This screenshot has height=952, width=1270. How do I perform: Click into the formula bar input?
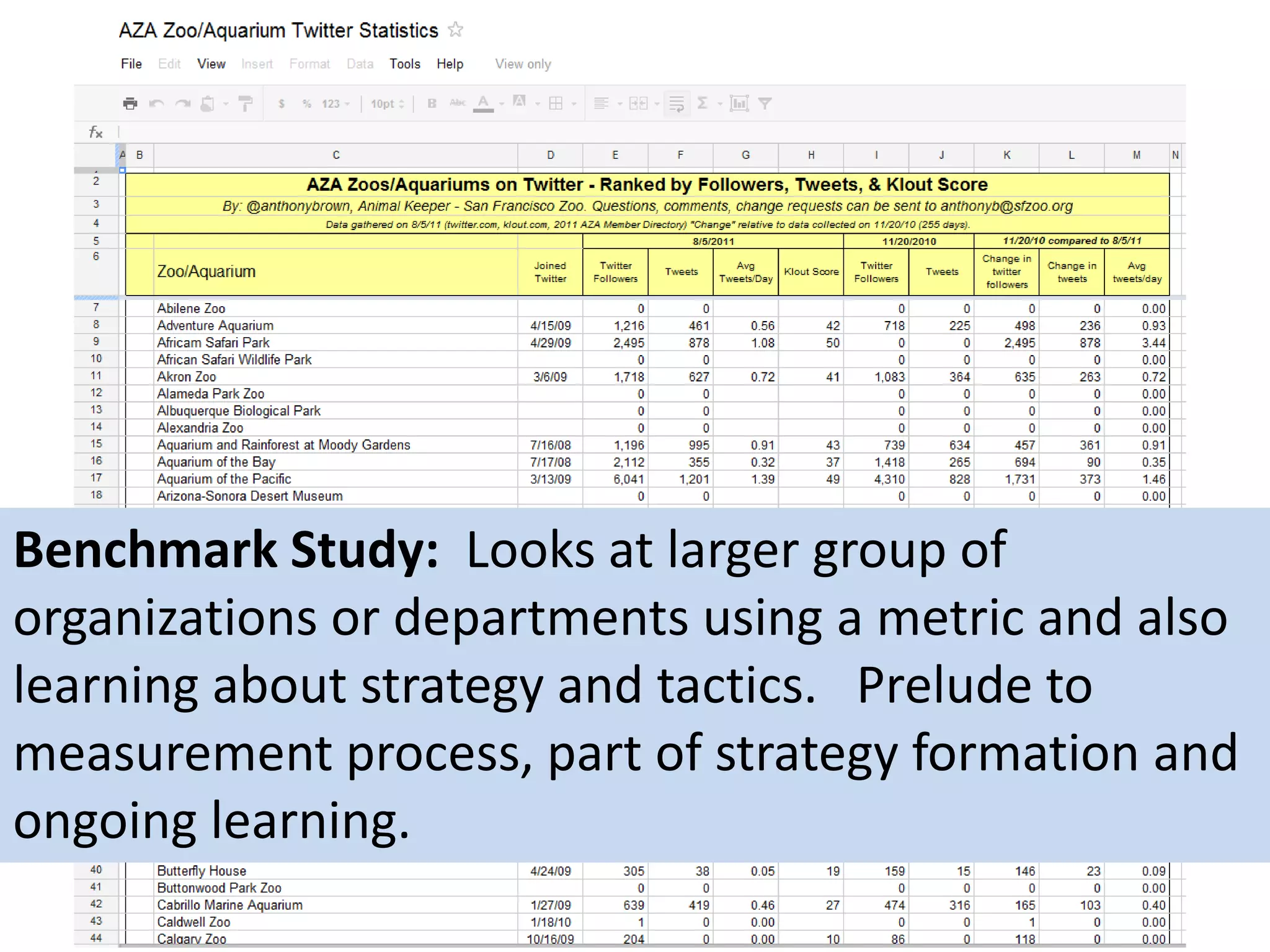coord(651,132)
